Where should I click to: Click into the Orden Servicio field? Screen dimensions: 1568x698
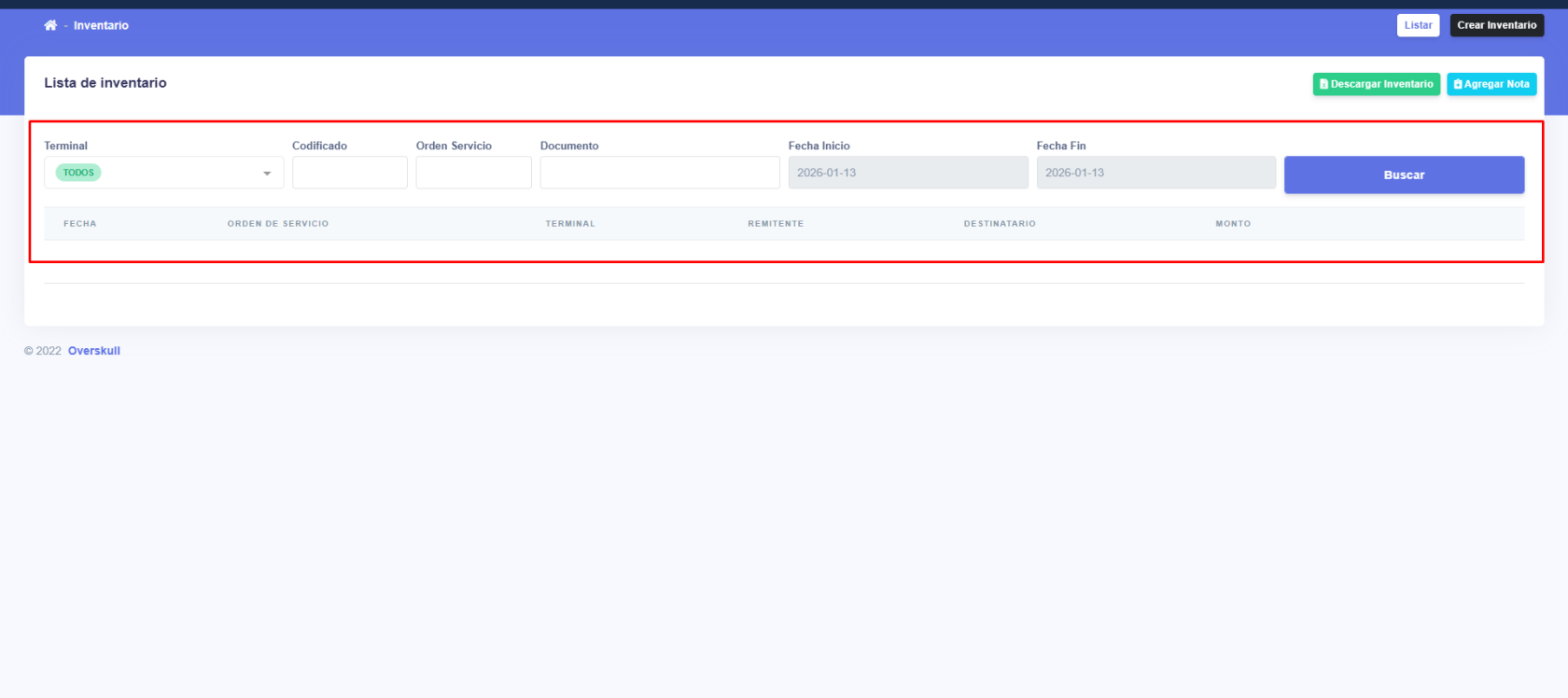(x=473, y=173)
